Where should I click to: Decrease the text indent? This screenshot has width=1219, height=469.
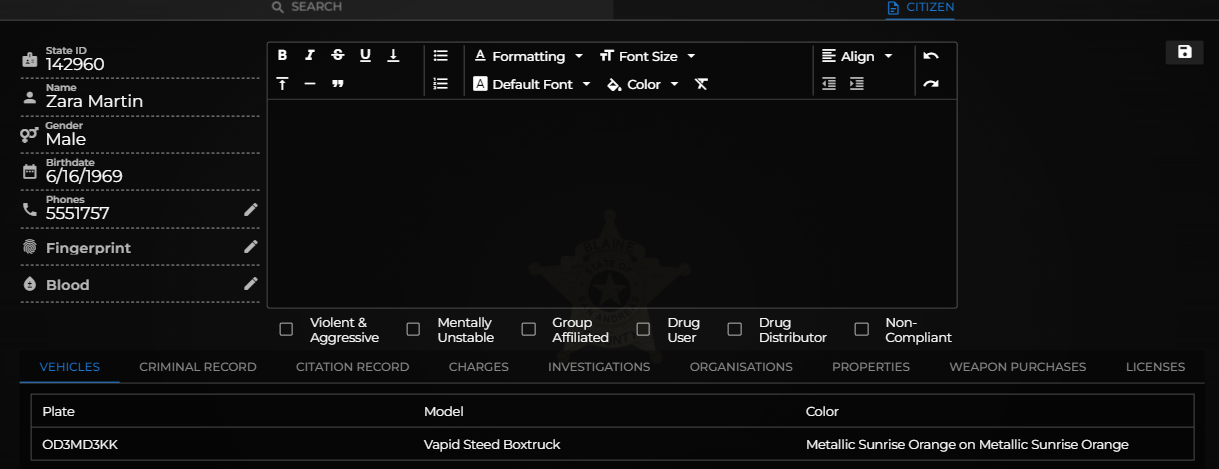point(829,84)
